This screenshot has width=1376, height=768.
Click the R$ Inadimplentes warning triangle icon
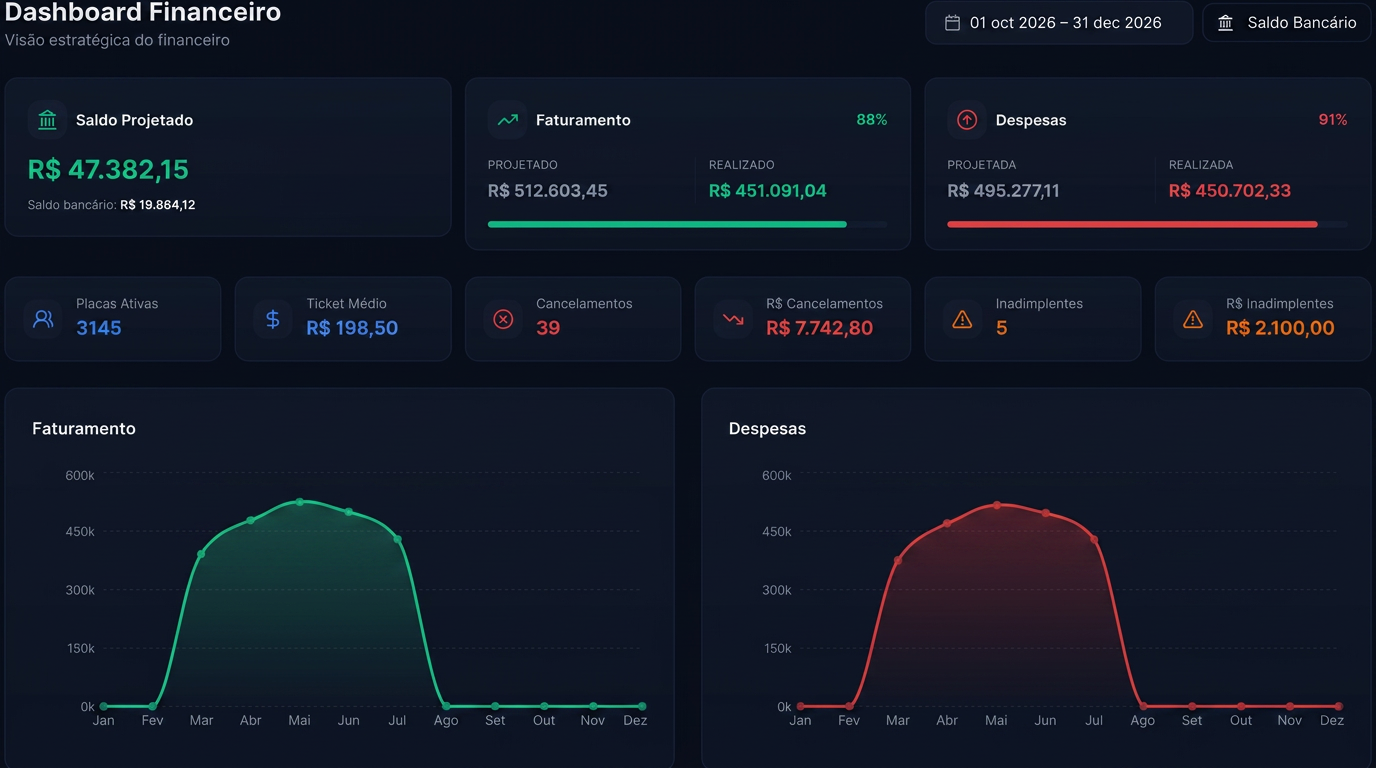point(1193,319)
